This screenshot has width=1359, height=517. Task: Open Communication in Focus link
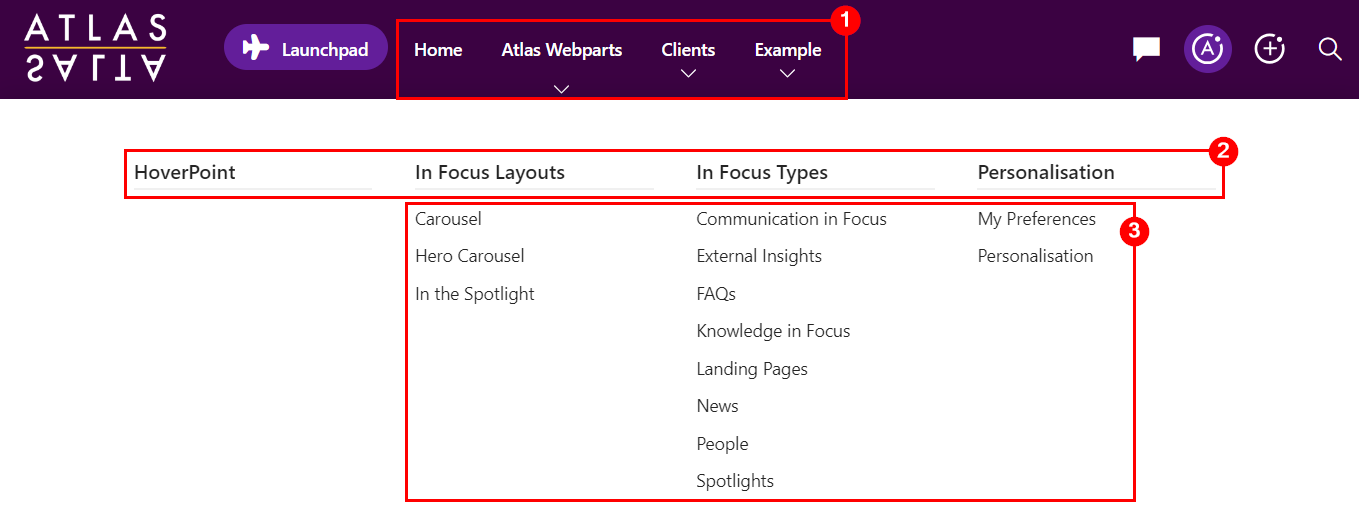[x=791, y=219]
